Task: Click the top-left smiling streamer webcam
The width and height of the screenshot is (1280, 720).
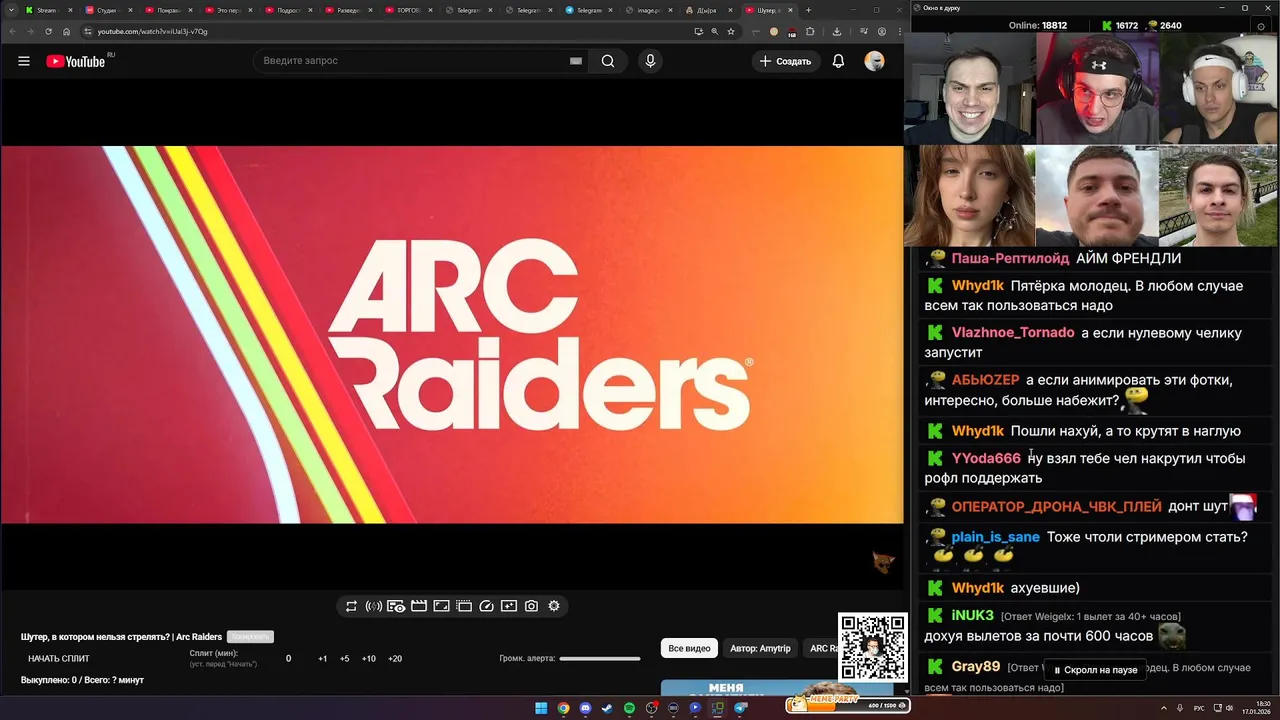Action: (x=970, y=88)
